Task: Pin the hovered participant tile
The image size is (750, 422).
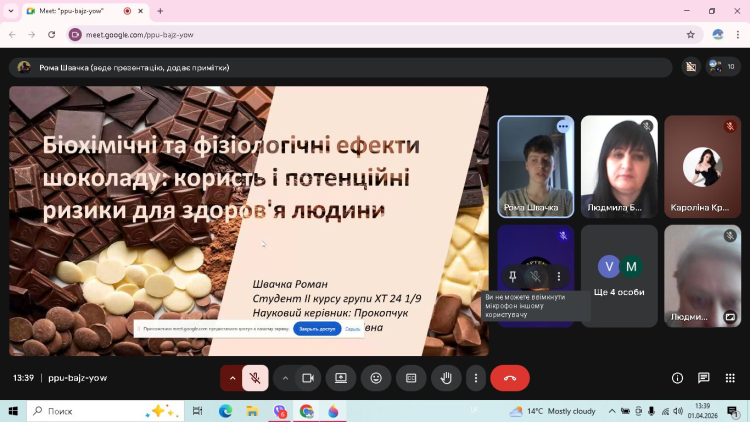Action: [512, 276]
